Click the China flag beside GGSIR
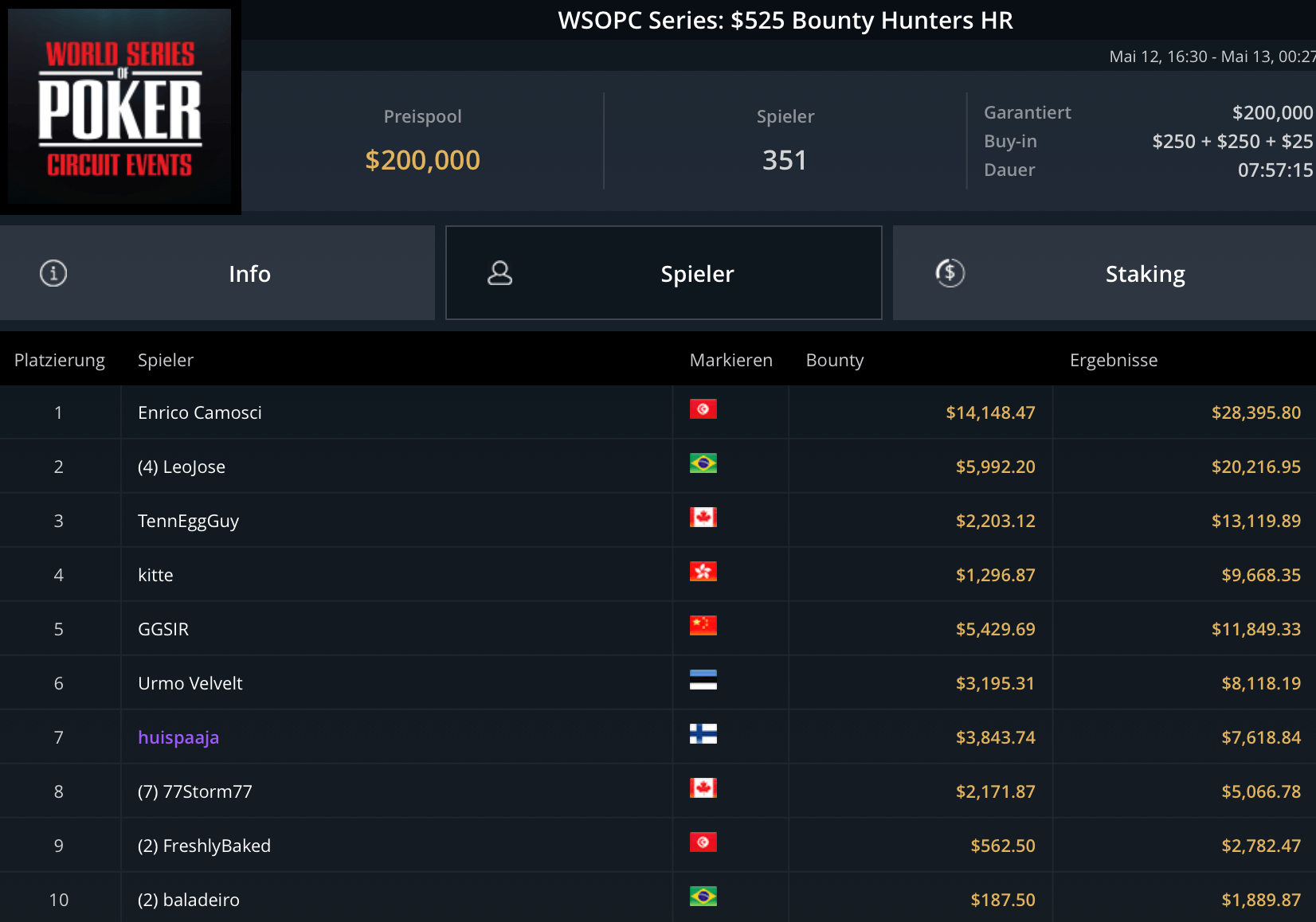 tap(703, 626)
